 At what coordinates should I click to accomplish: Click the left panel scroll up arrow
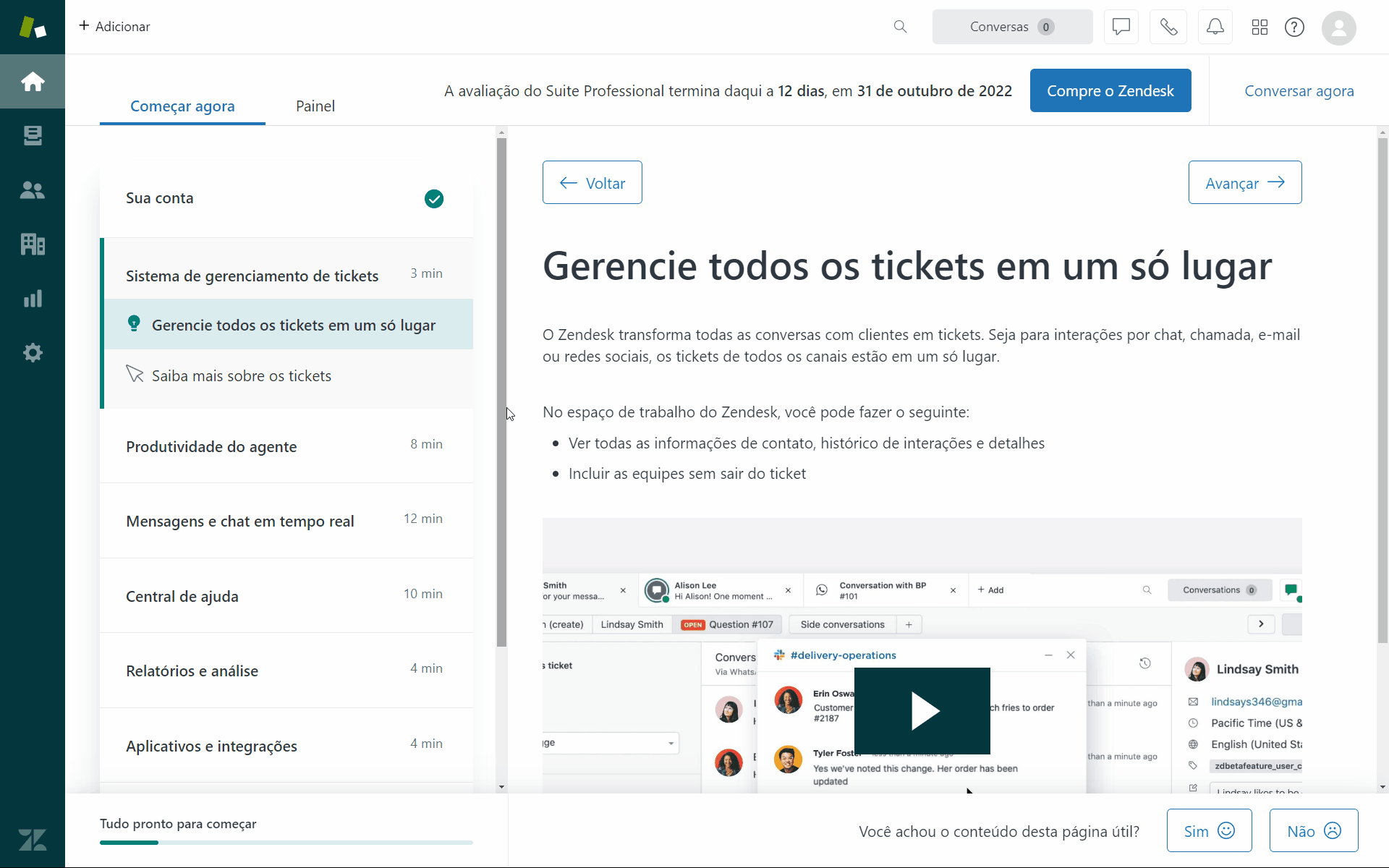click(x=501, y=133)
